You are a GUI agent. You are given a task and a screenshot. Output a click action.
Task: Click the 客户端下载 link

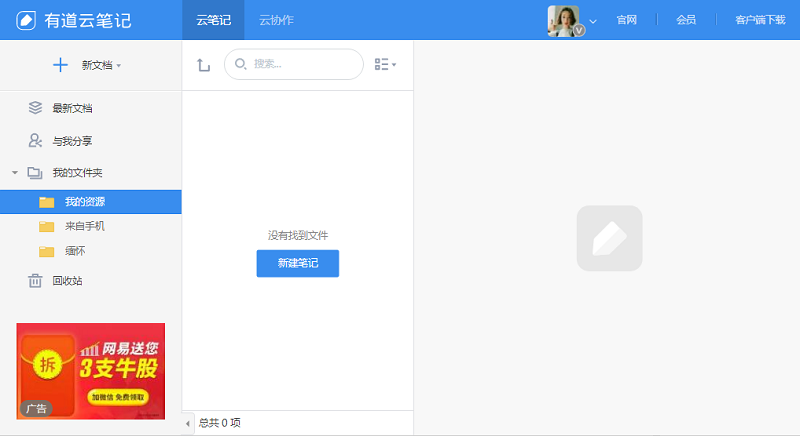(759, 20)
